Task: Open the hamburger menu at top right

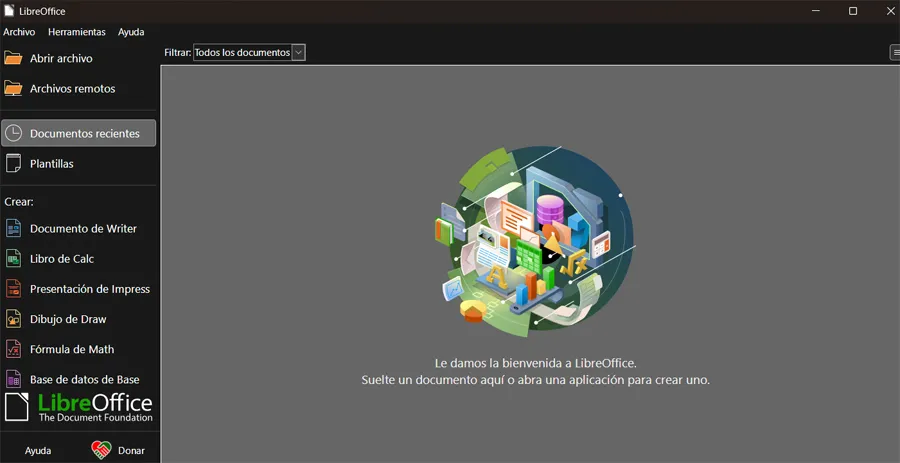Action: tap(895, 52)
